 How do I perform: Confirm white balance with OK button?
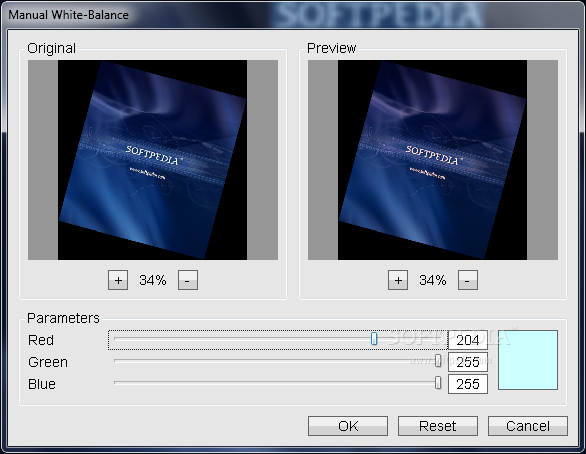tap(348, 426)
